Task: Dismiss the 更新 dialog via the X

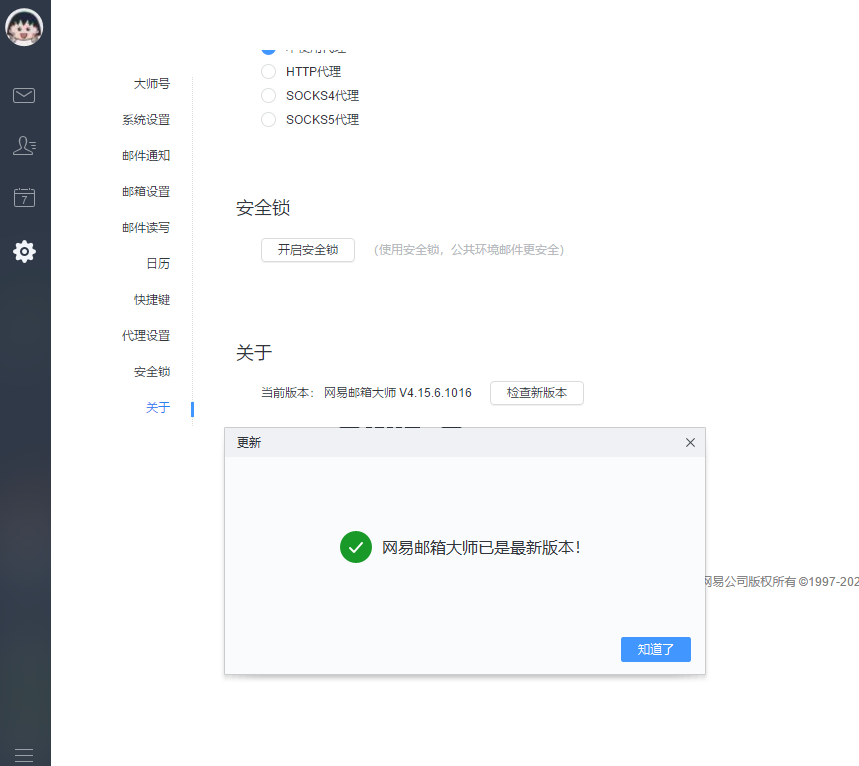Action: [690, 442]
